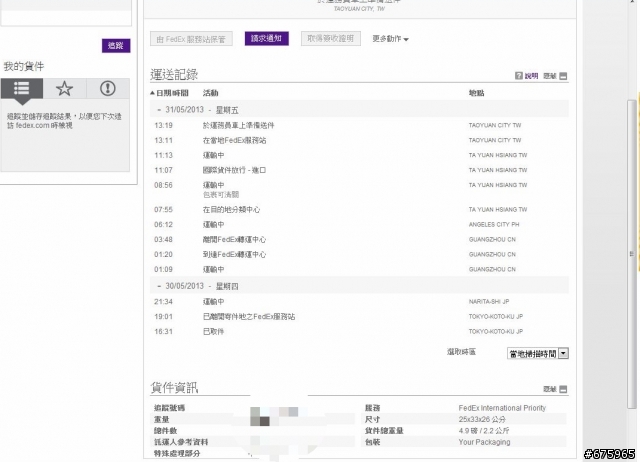Screen dimensions: 640x462
Task: Collapse the 31/05/2013 星期五 date group
Action: coord(159,110)
